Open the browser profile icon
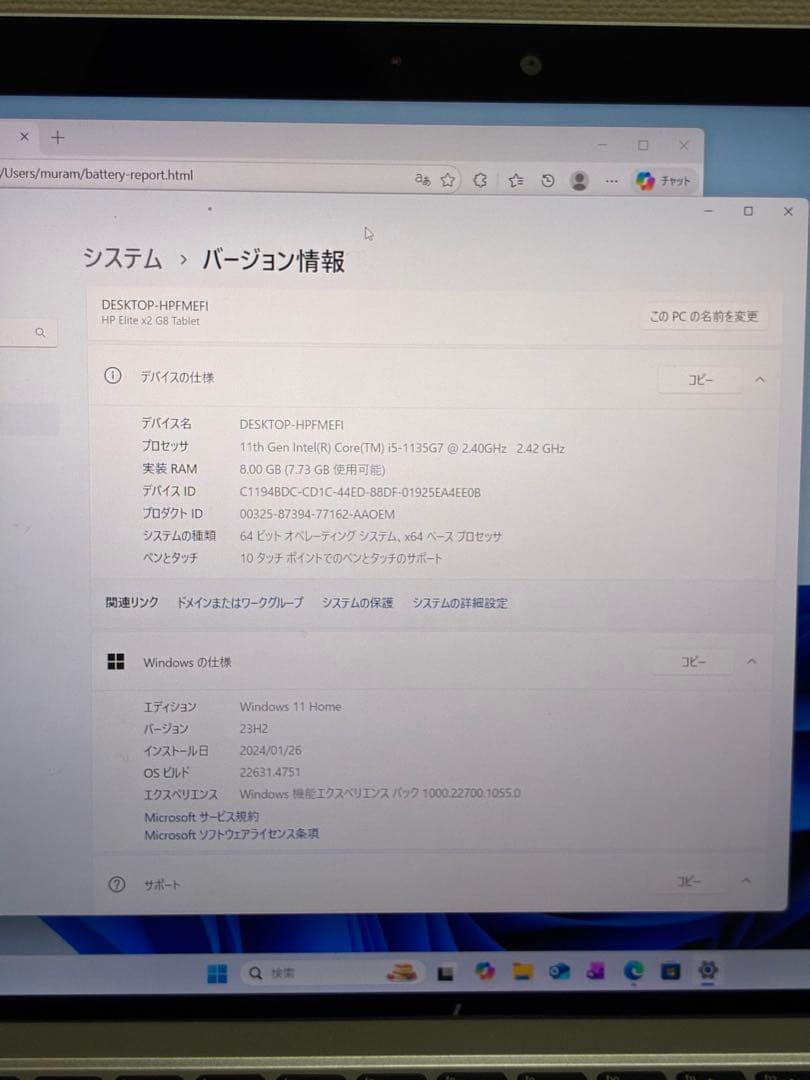This screenshot has height=1080, width=810. click(580, 181)
